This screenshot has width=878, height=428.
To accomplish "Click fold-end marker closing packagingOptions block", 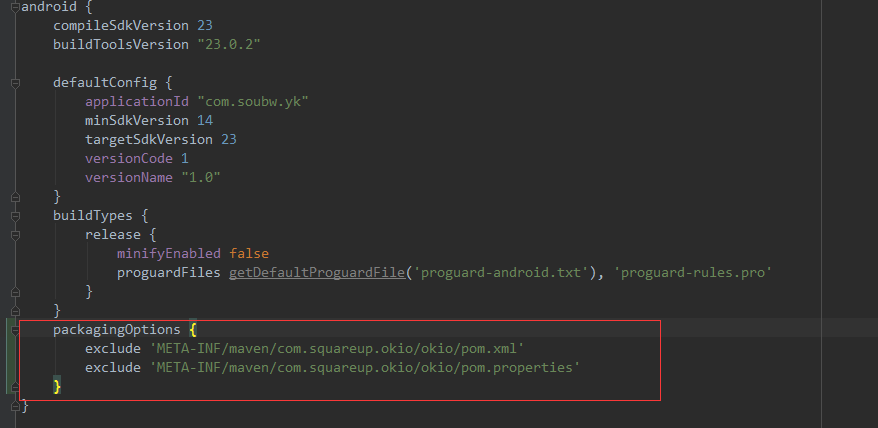I will pos(15,387).
